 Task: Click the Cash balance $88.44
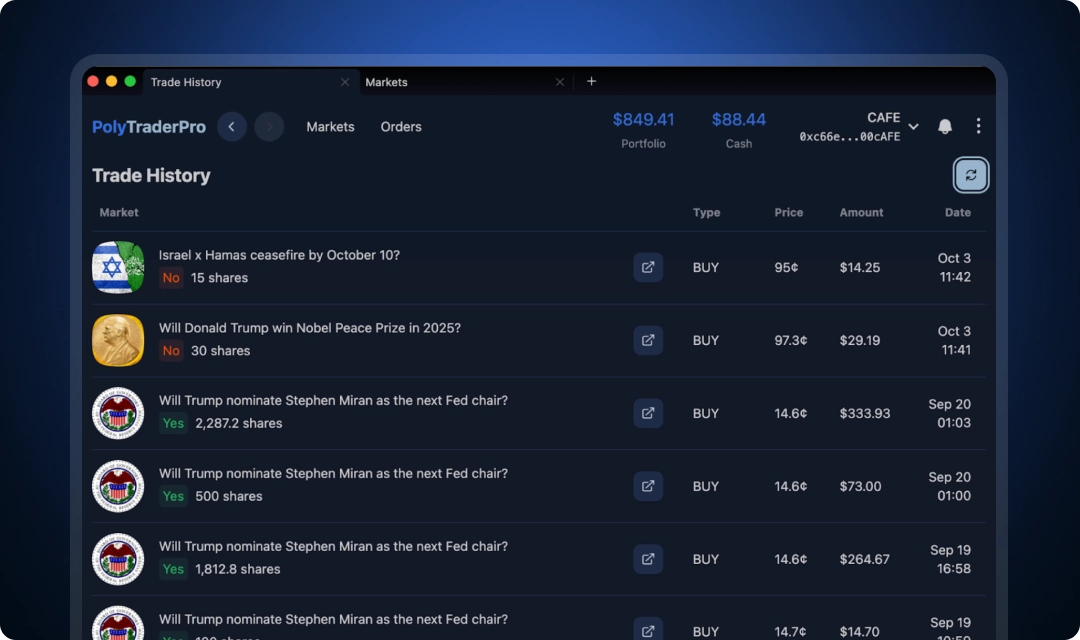click(x=738, y=119)
